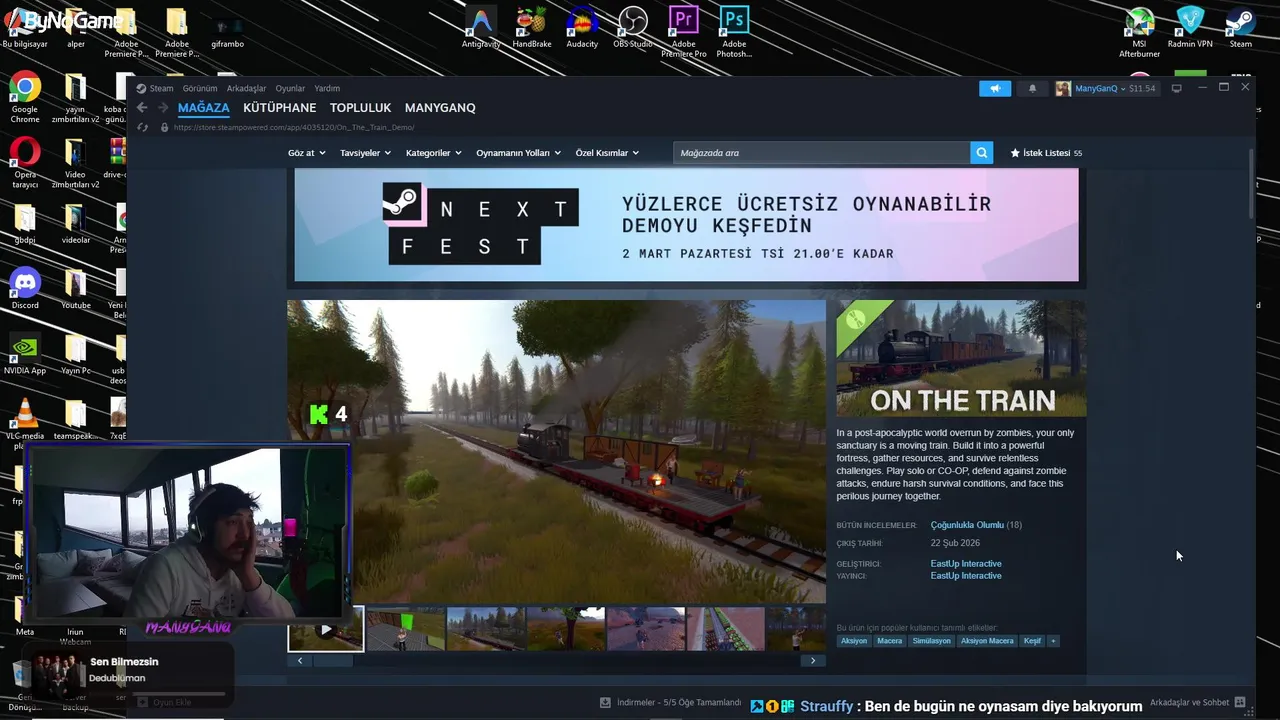Open OBS Studio desktop shortcut
Image resolution: width=1280 pixels, height=720 pixels.
pos(633,27)
